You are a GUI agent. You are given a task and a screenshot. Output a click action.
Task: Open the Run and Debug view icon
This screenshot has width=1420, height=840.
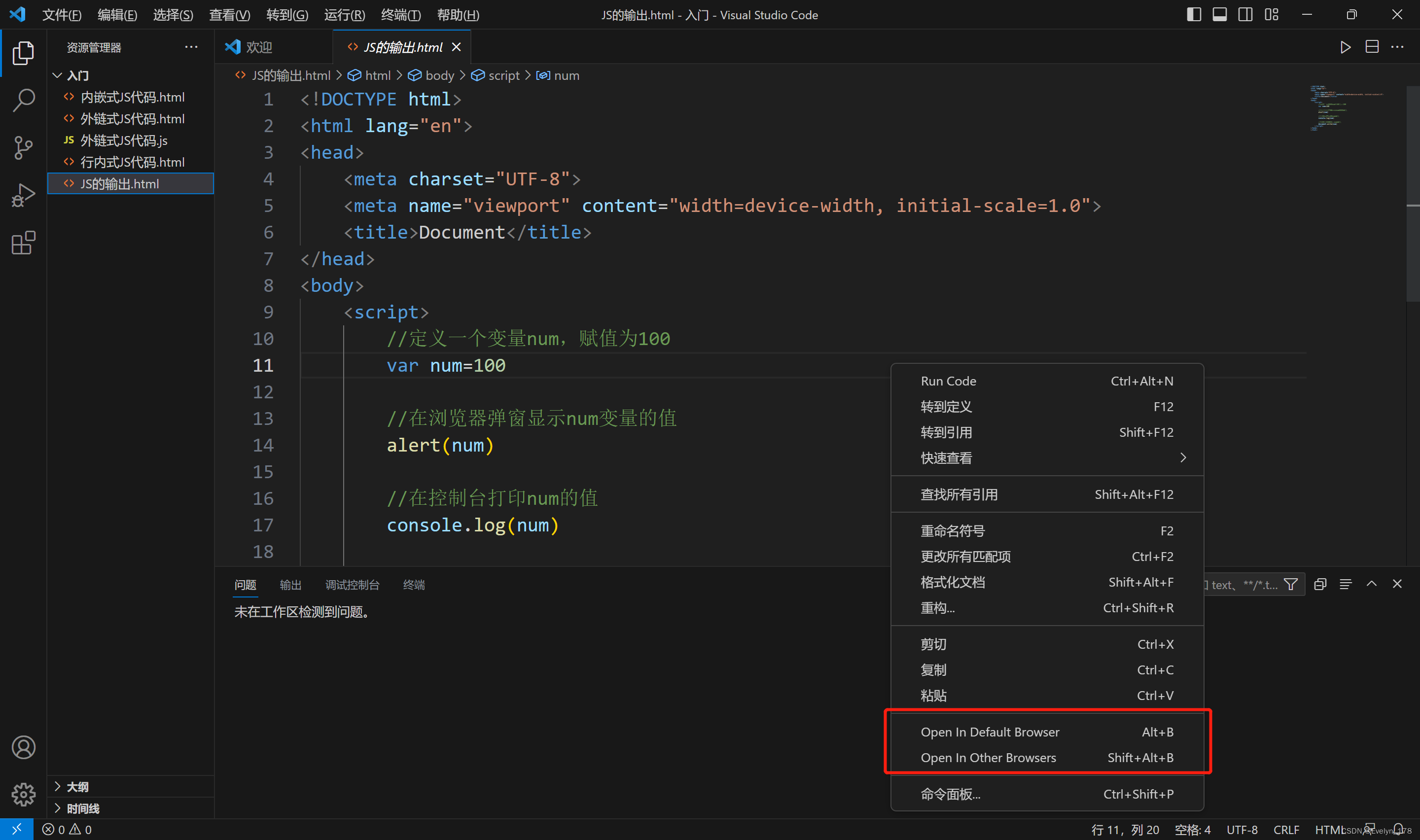[23, 195]
